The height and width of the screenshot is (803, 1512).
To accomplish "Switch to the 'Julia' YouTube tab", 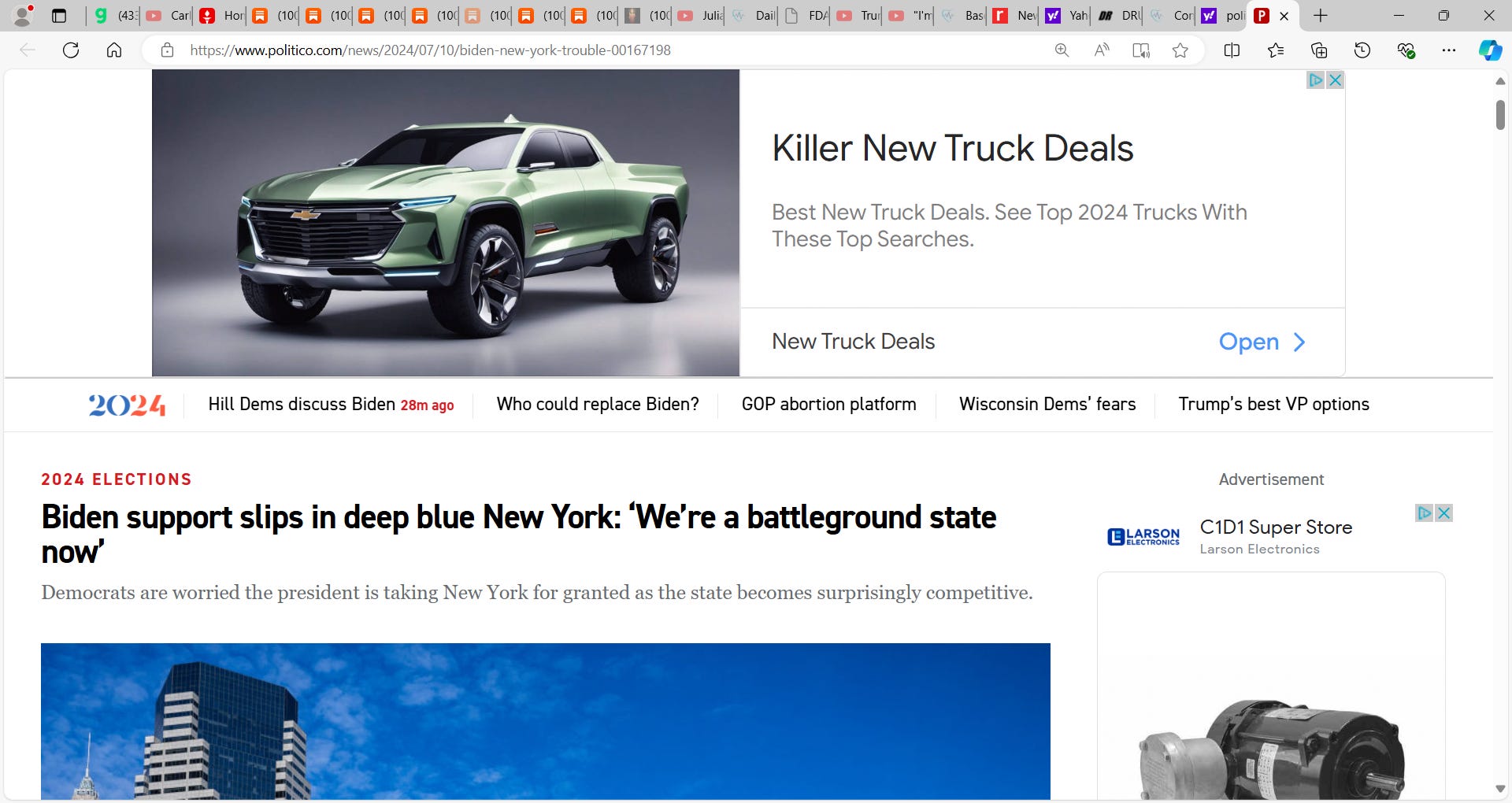I will point(700,16).
